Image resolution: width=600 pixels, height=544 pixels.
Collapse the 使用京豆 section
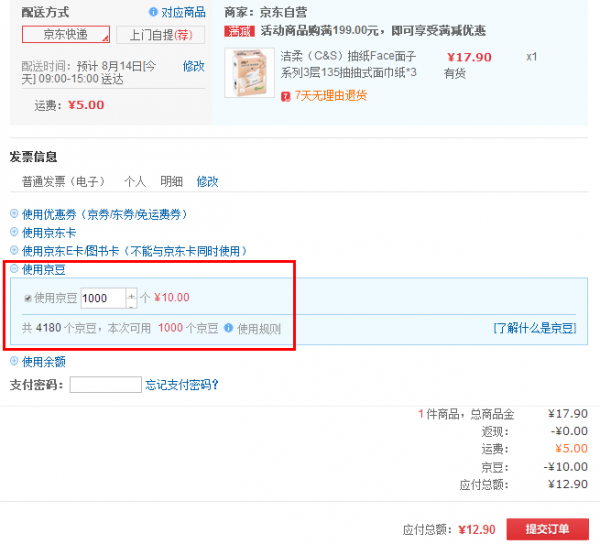coord(14,270)
